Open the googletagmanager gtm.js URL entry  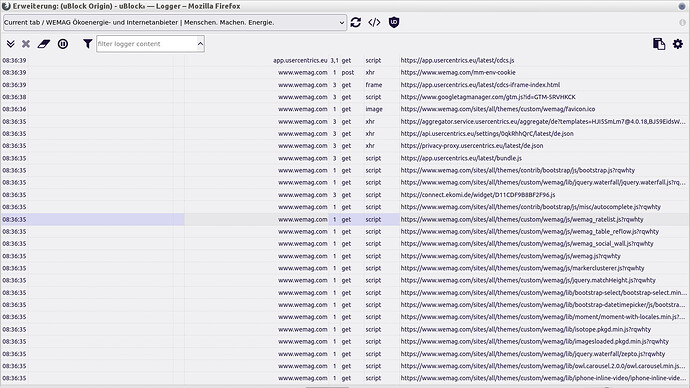click(488, 97)
